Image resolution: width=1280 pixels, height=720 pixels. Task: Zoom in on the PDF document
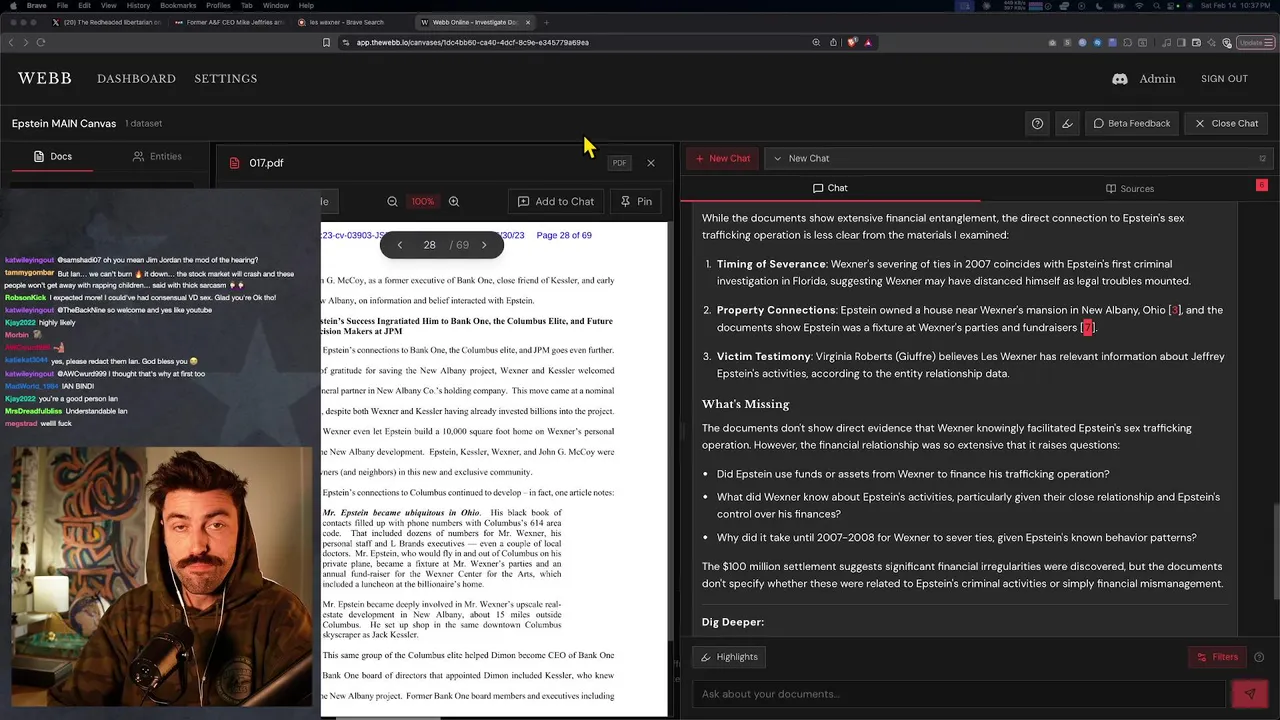(x=454, y=201)
